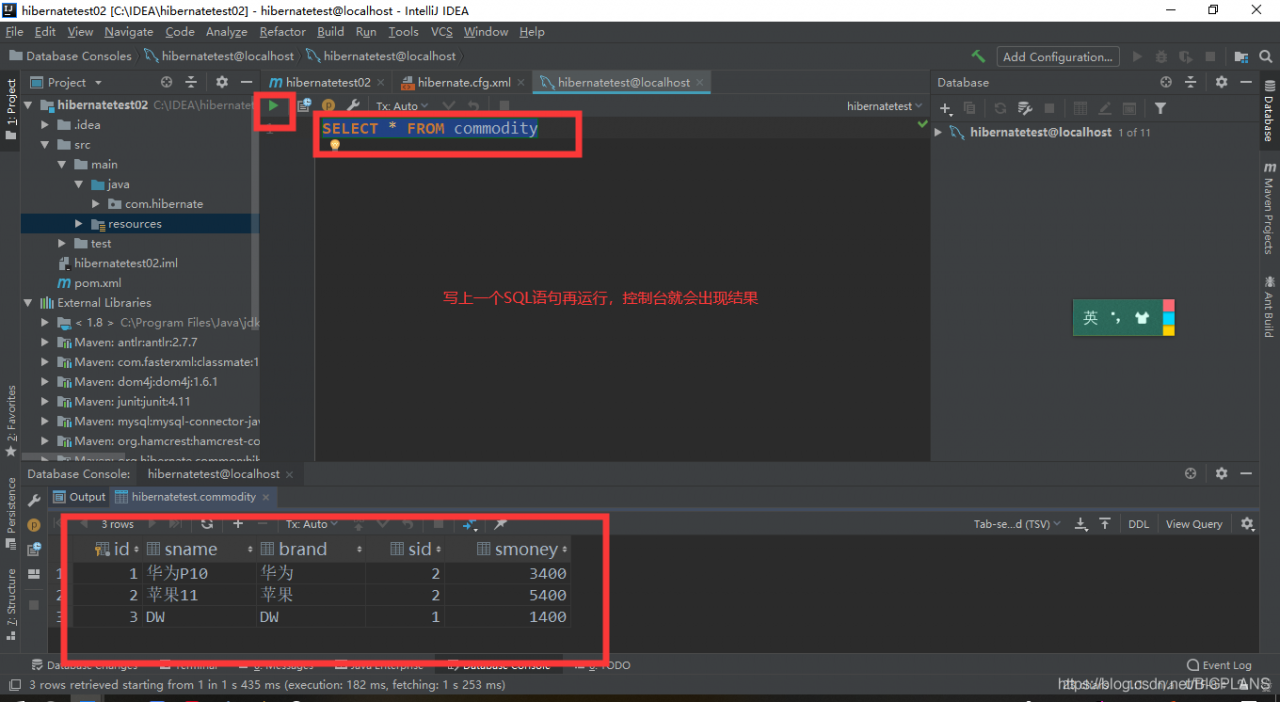Open Project view selector dropdown
The height and width of the screenshot is (702, 1280).
coord(67,82)
